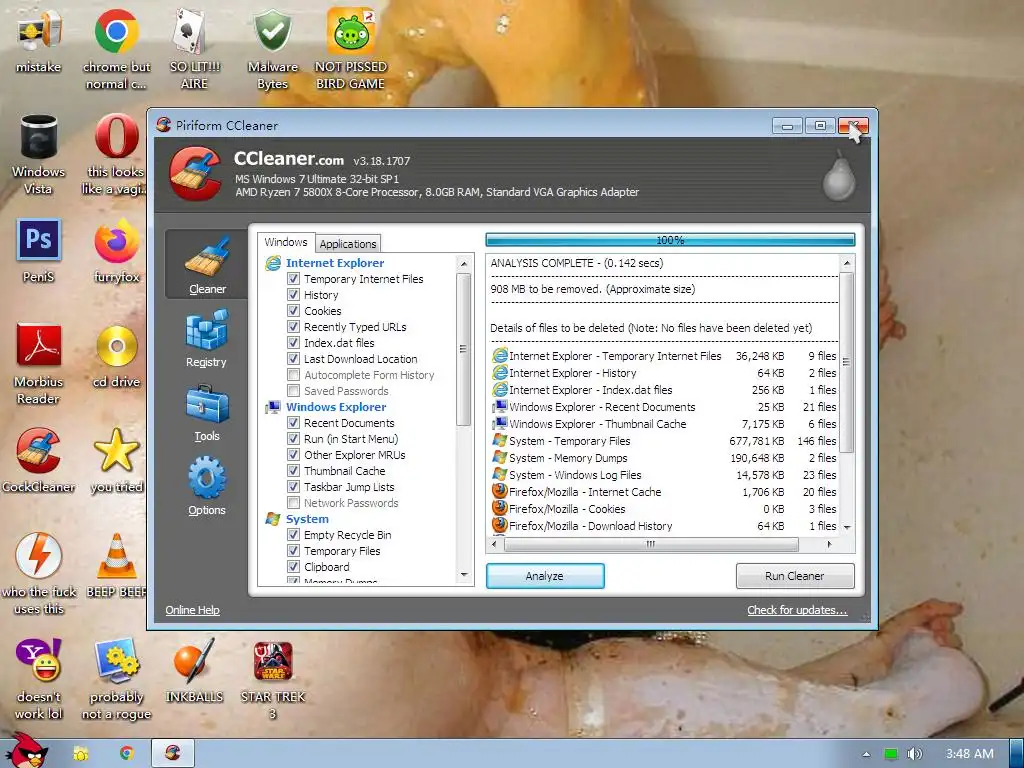Open the Photoshop 'PeniS' desktop icon
Viewport: 1024px width, 768px height.
tap(39, 251)
